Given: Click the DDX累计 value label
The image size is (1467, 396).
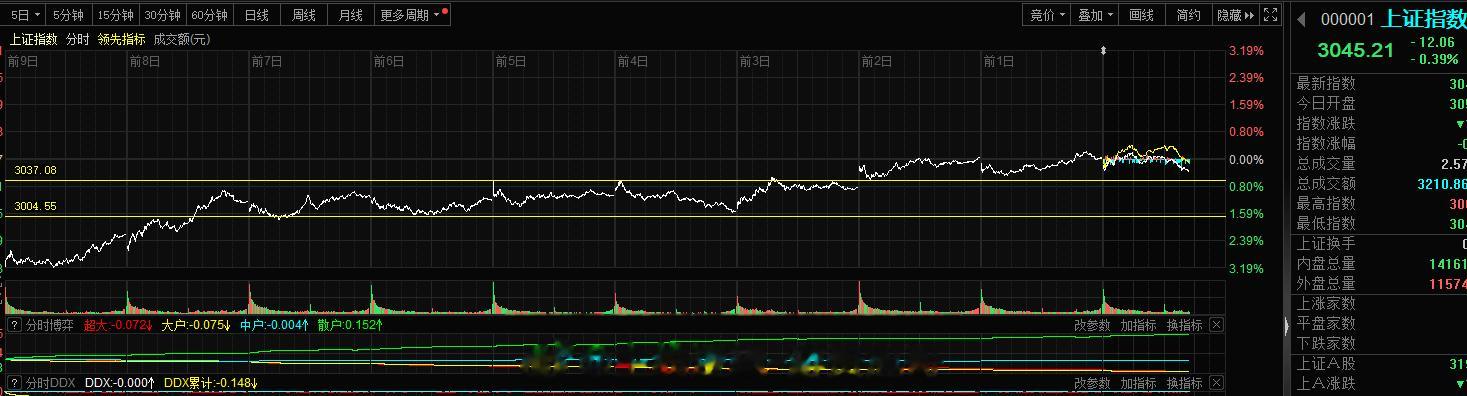Looking at the screenshot, I should click(x=210, y=383).
